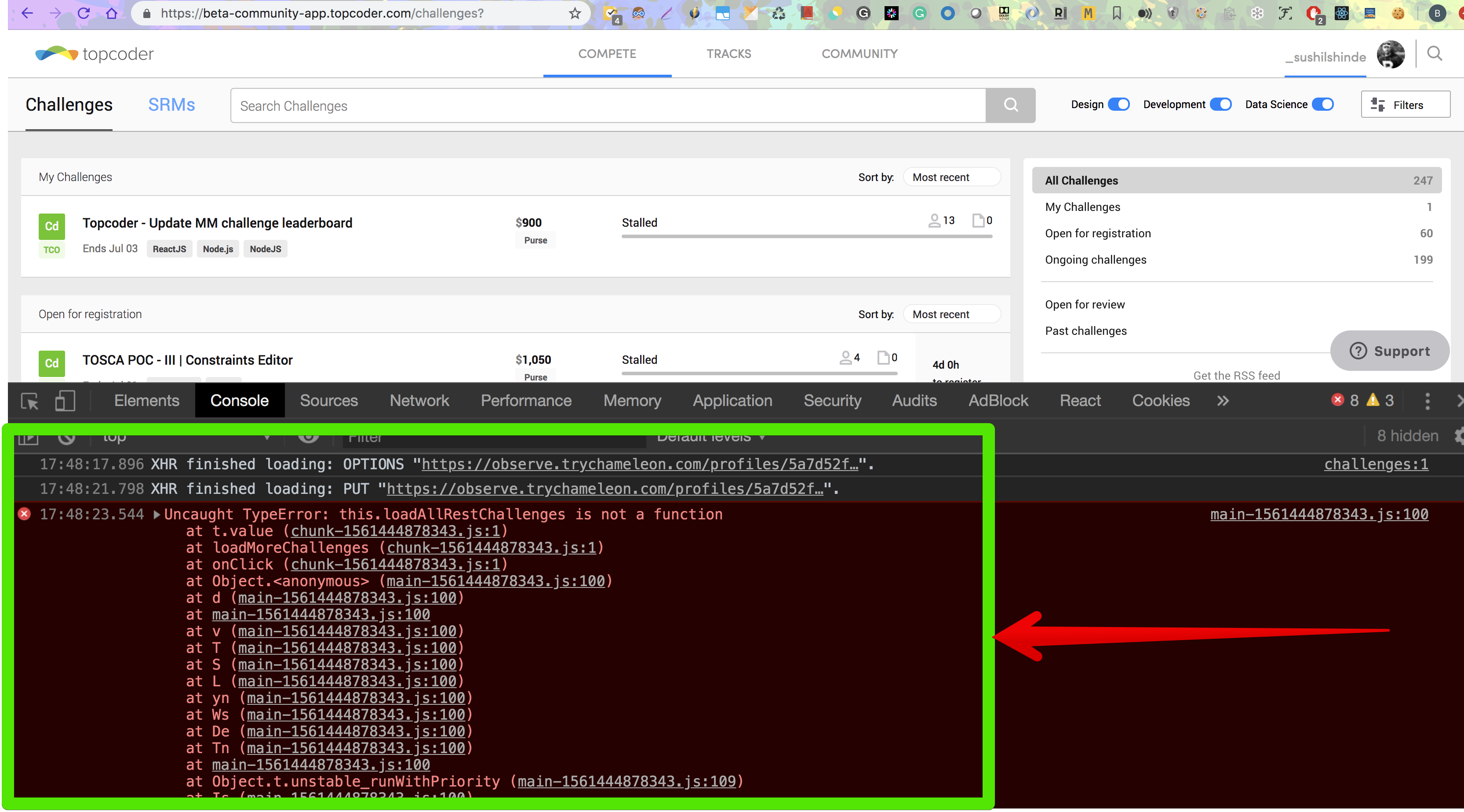The height and width of the screenshot is (812, 1464).
Task: Select Past challenges in sidebar
Action: (x=1085, y=331)
